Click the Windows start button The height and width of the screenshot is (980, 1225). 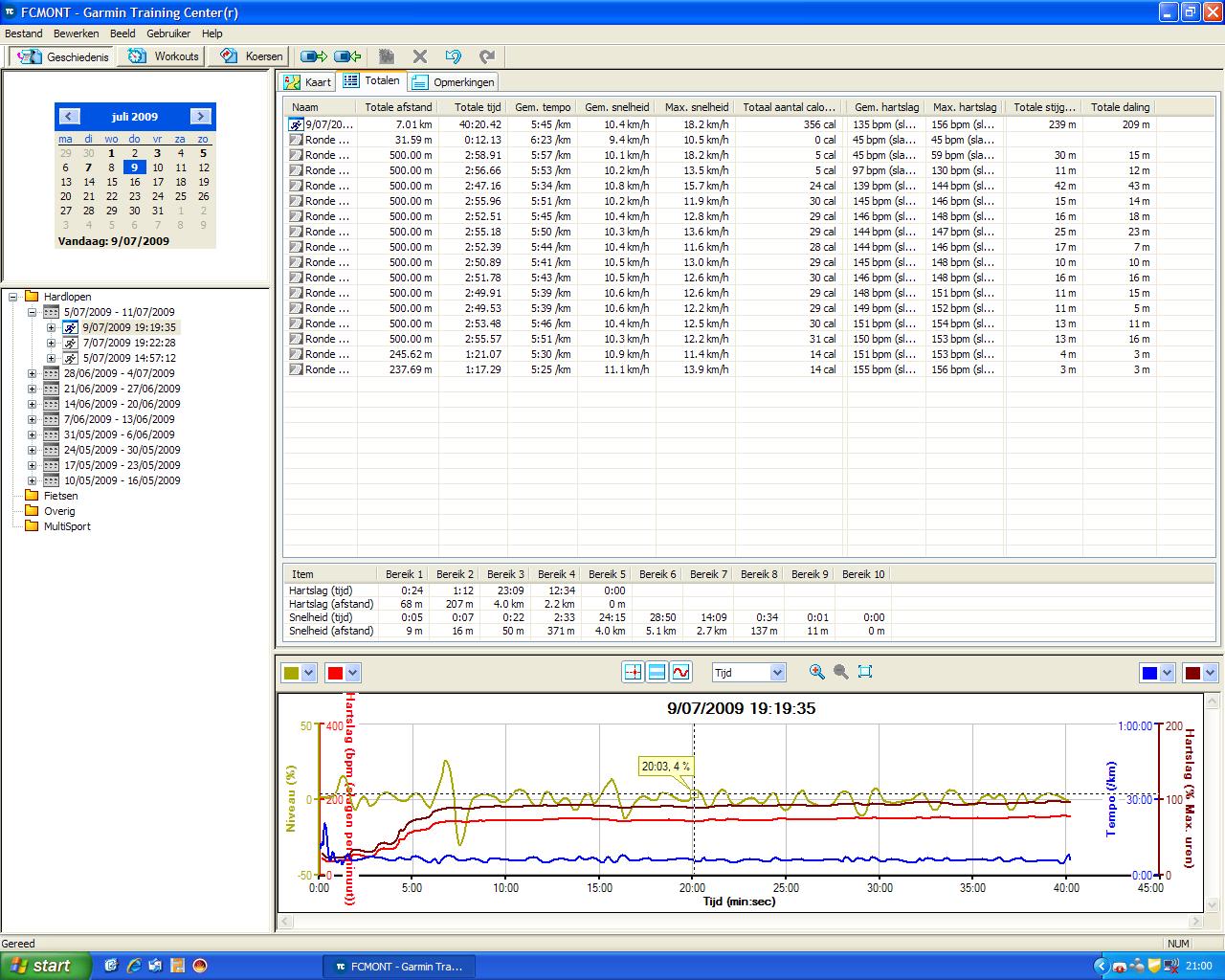pyautogui.click(x=46, y=966)
